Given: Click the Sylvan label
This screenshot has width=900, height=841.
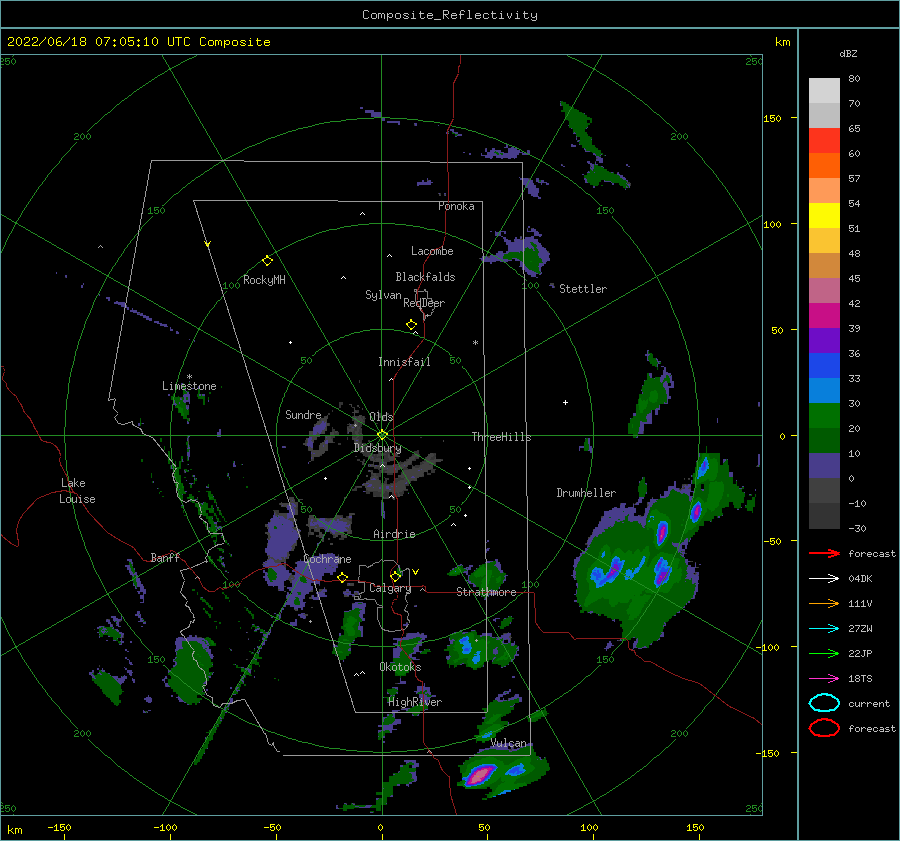Looking at the screenshot, I should tap(383, 295).
